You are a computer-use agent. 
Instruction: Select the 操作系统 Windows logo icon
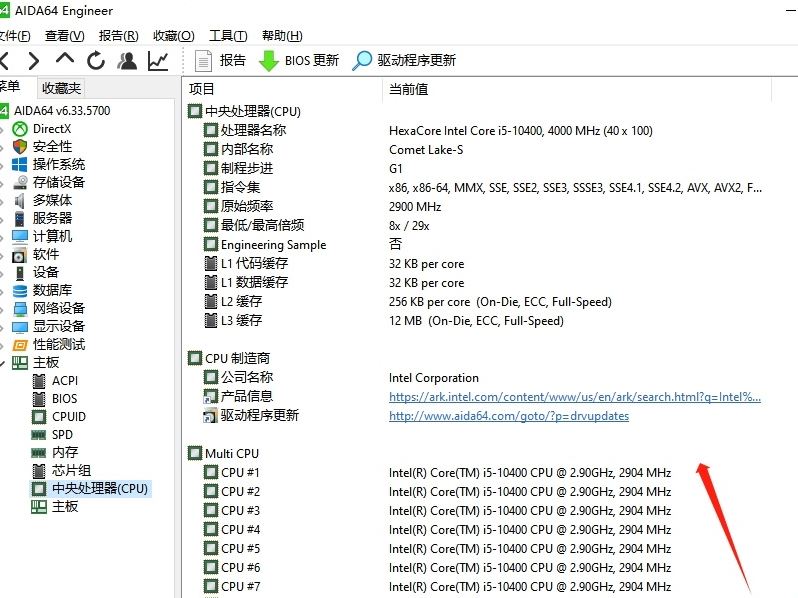[20, 165]
